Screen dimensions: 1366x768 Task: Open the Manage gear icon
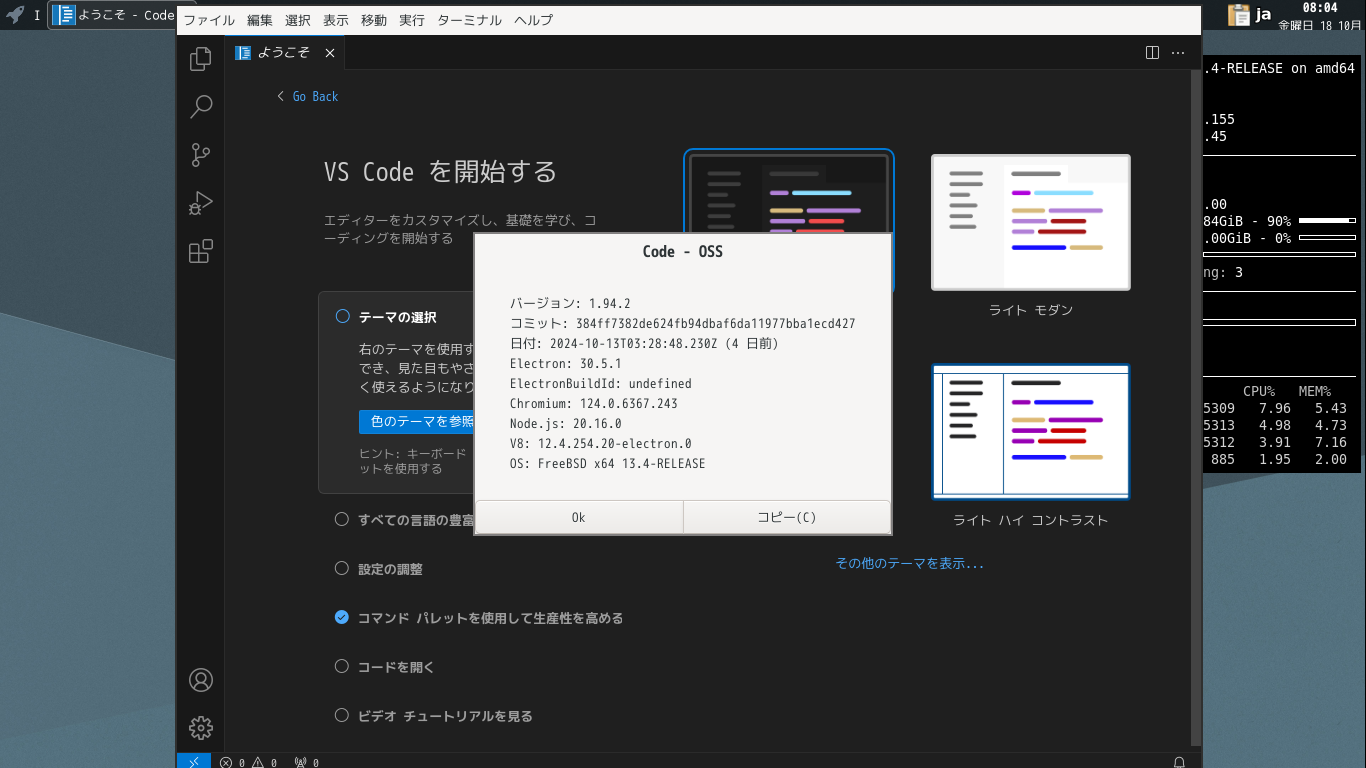tap(201, 728)
